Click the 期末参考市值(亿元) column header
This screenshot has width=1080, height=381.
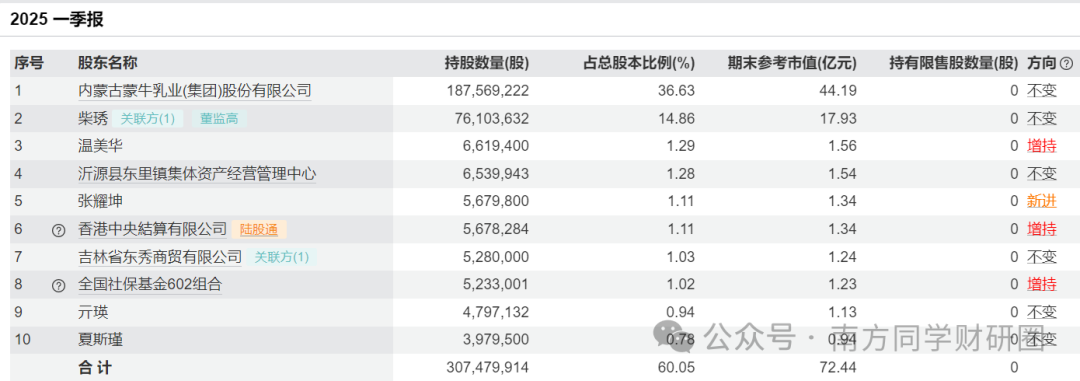[x=792, y=63]
